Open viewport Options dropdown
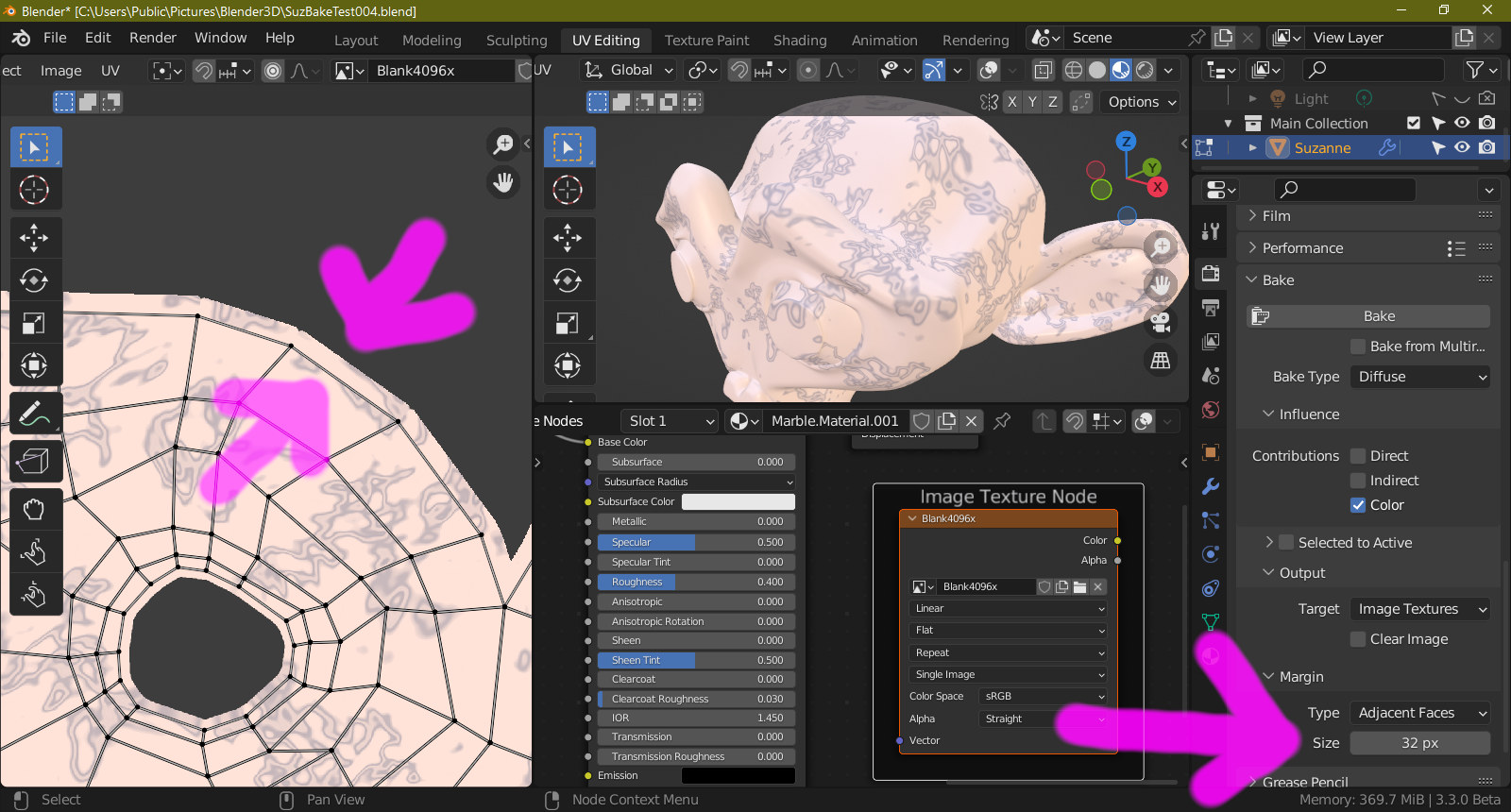1511x812 pixels. (x=1141, y=102)
